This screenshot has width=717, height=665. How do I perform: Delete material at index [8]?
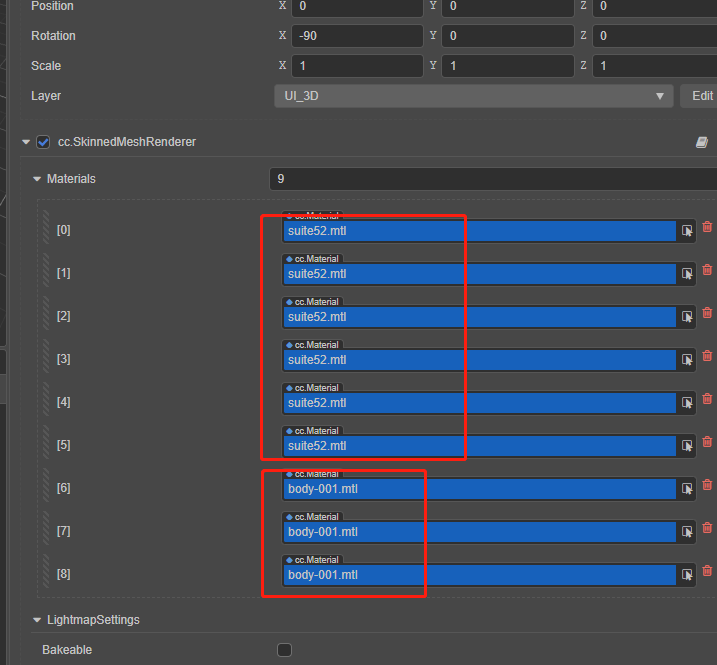point(707,570)
